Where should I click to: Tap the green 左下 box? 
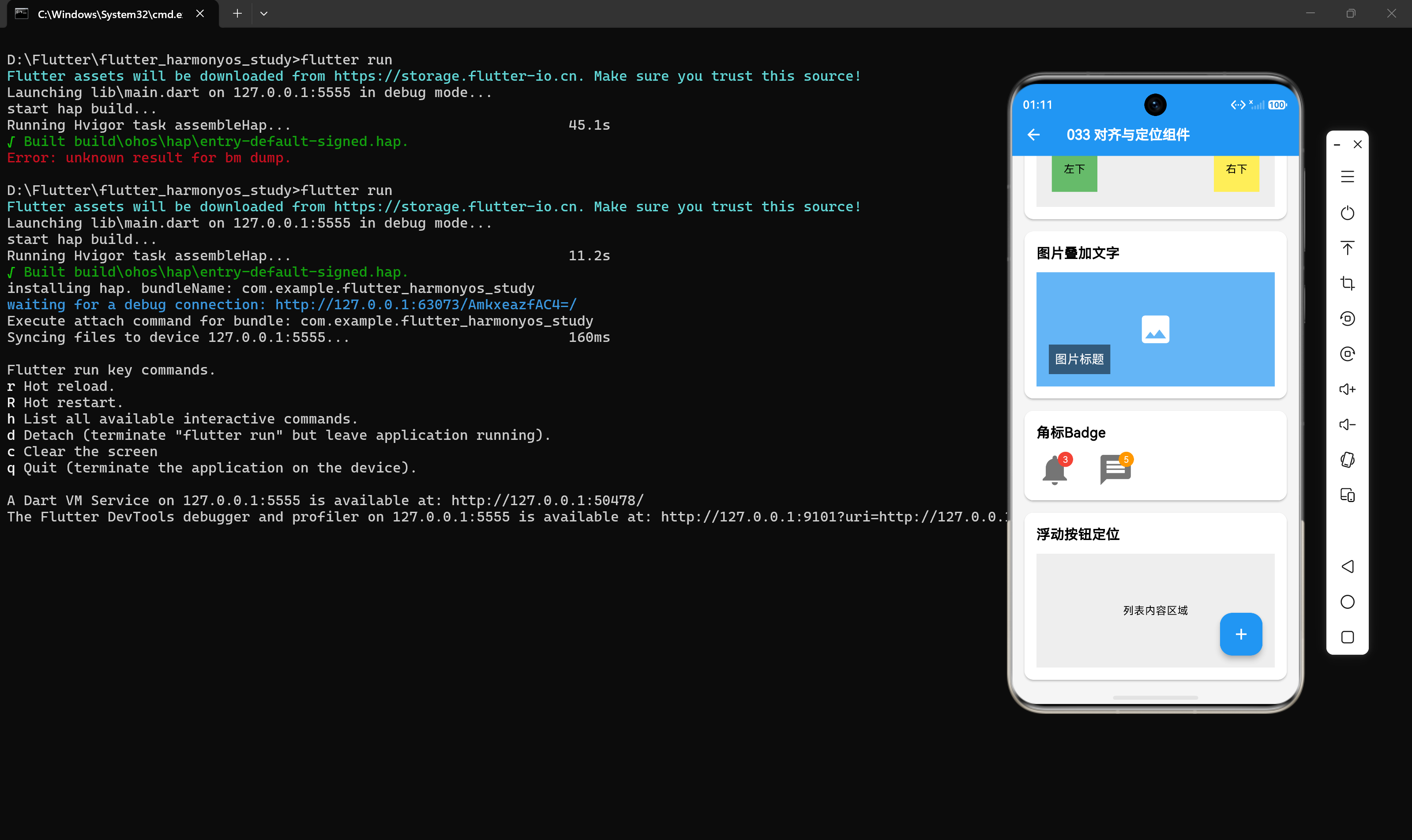coord(1074,174)
